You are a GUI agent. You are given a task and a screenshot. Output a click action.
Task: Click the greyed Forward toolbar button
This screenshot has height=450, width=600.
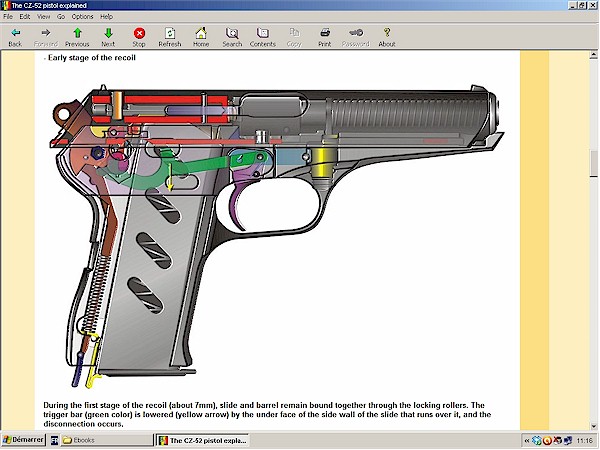46,37
